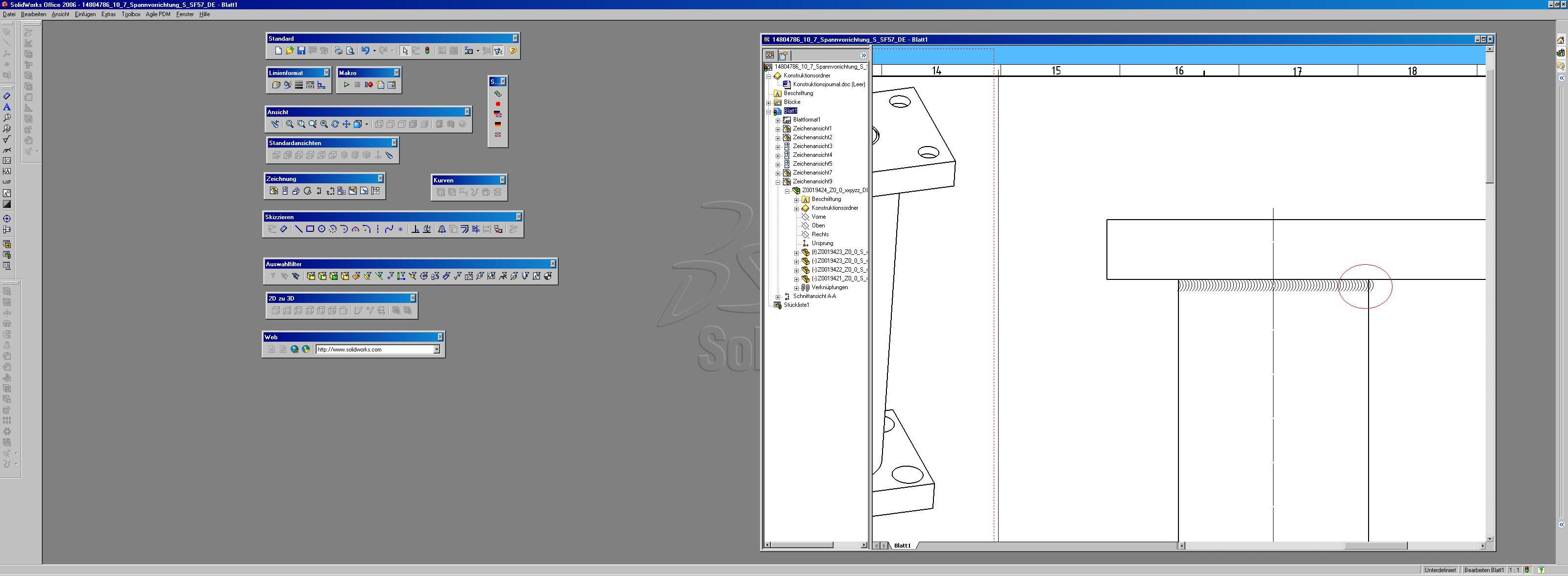The image size is (1568, 576).
Task: Select Stückliste1 in the feature tree
Action: [x=796, y=305]
